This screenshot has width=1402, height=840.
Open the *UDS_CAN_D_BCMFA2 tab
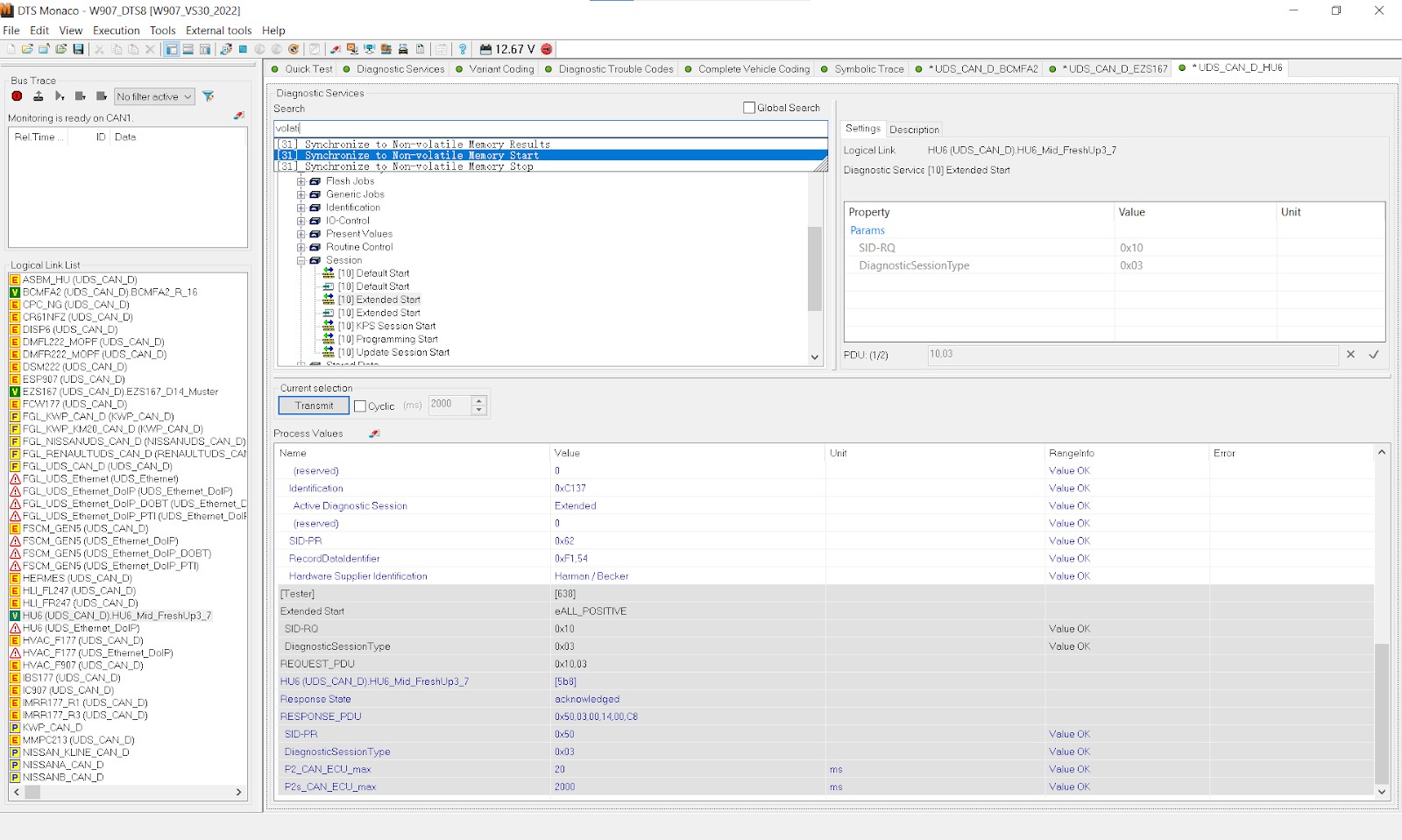tap(977, 68)
